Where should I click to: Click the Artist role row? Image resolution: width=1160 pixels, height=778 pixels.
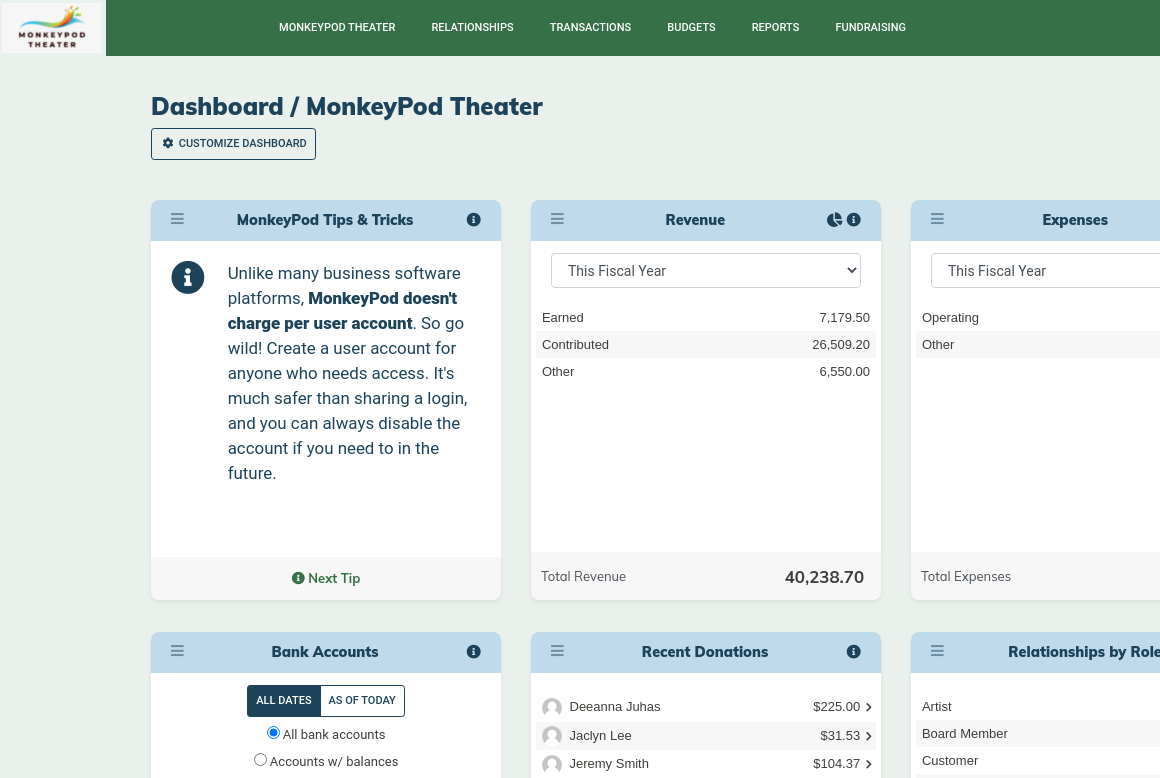(x=1038, y=707)
